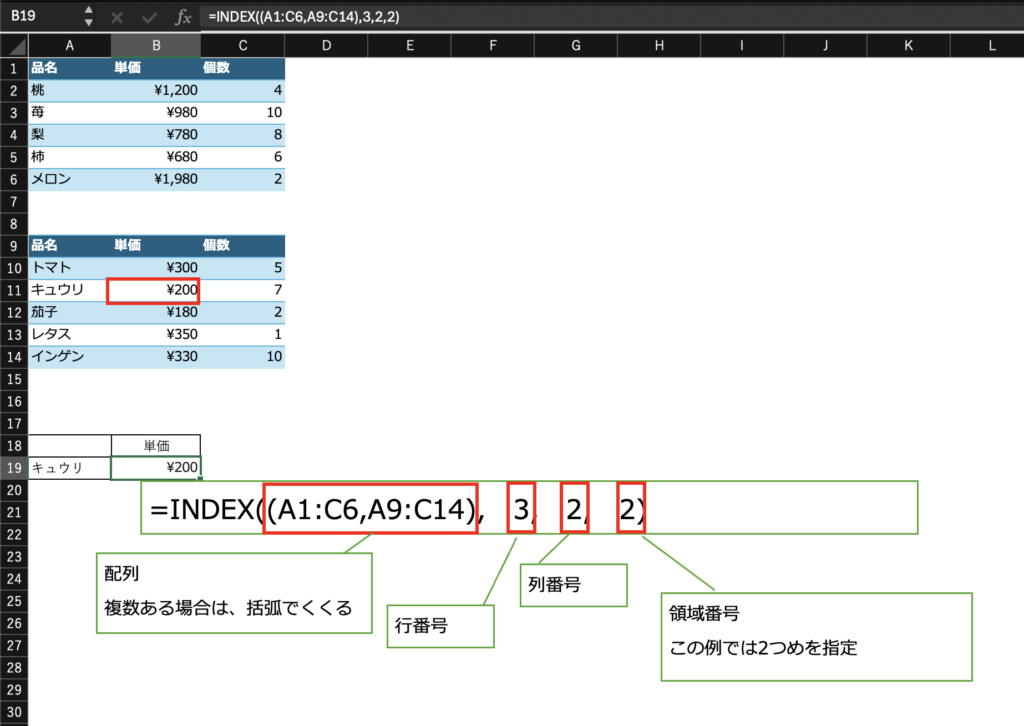Click the B19 name box field
Image resolution: width=1024 pixels, height=726 pixels.
coord(40,17)
